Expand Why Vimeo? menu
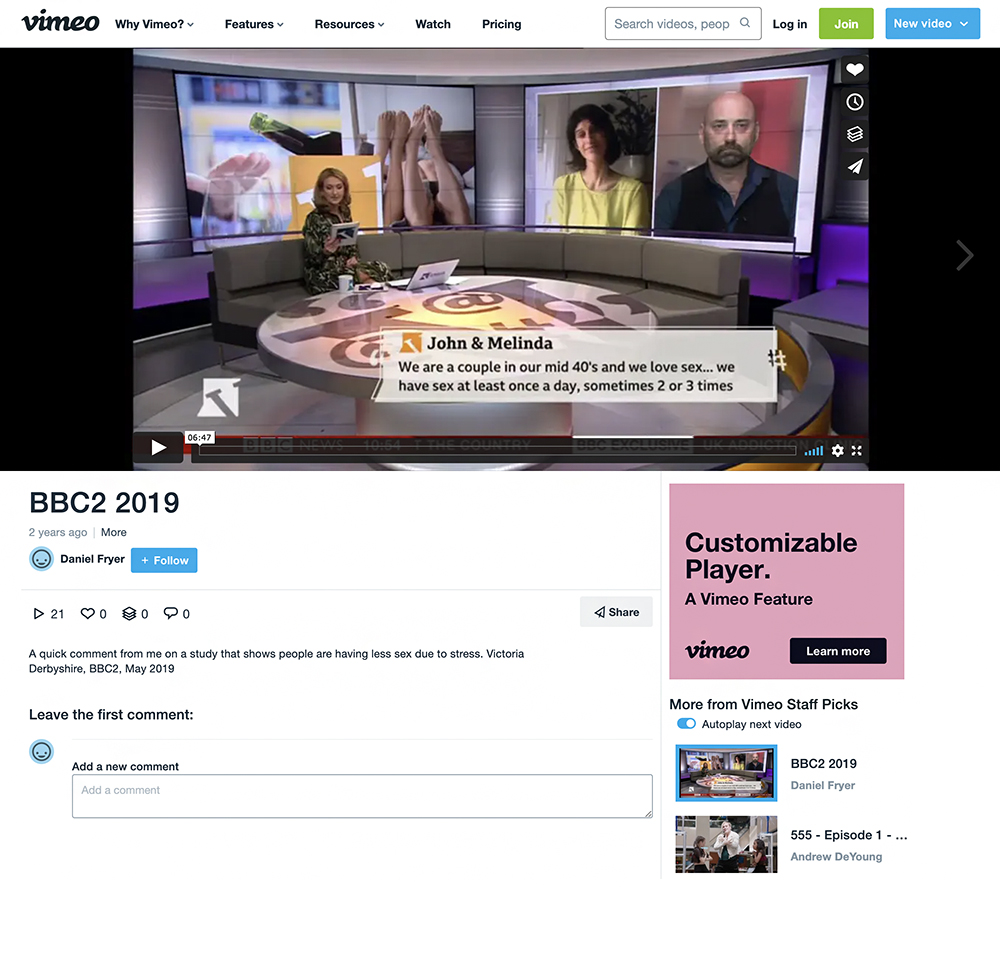 pos(154,24)
